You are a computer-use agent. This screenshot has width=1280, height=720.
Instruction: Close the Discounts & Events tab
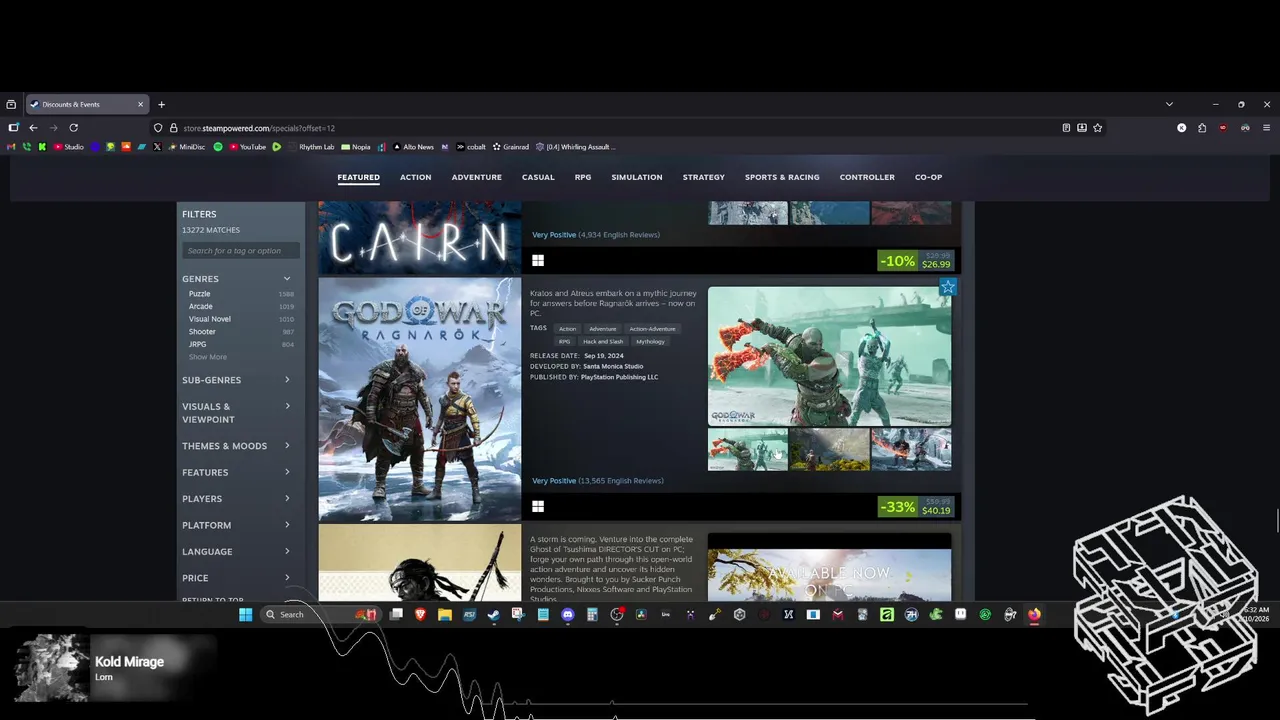[140, 104]
